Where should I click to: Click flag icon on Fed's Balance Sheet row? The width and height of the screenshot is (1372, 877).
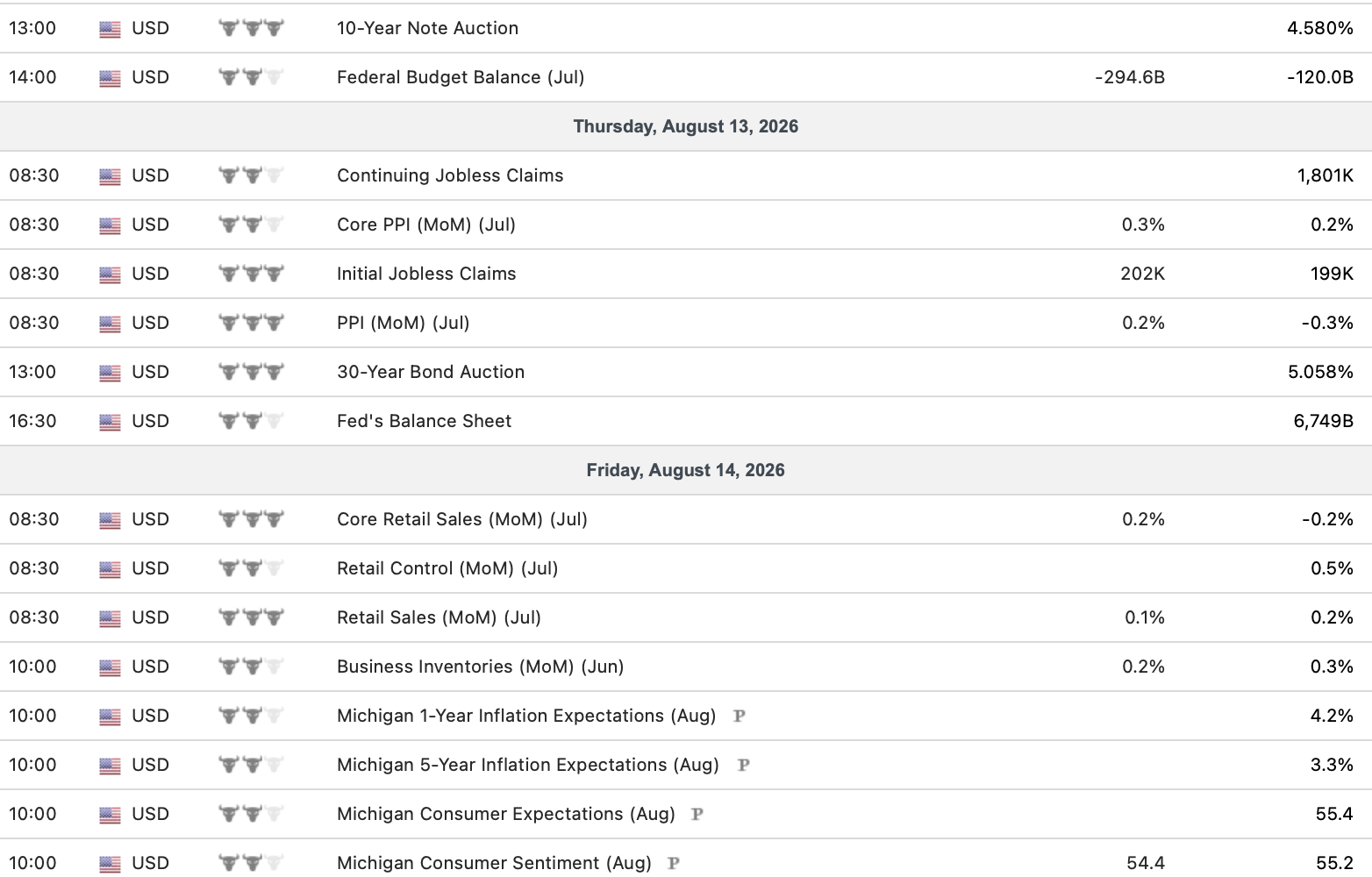point(110,422)
